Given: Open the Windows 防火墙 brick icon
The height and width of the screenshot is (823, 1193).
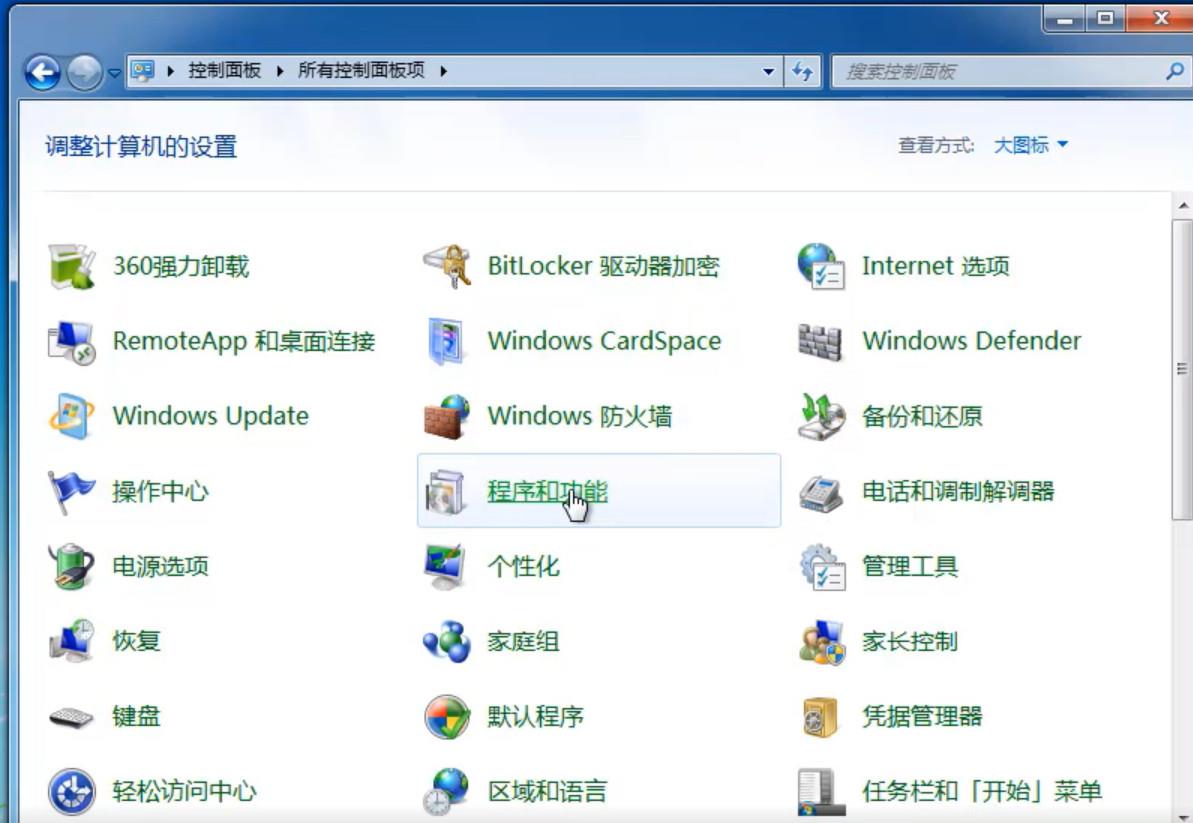Looking at the screenshot, I should (x=447, y=416).
